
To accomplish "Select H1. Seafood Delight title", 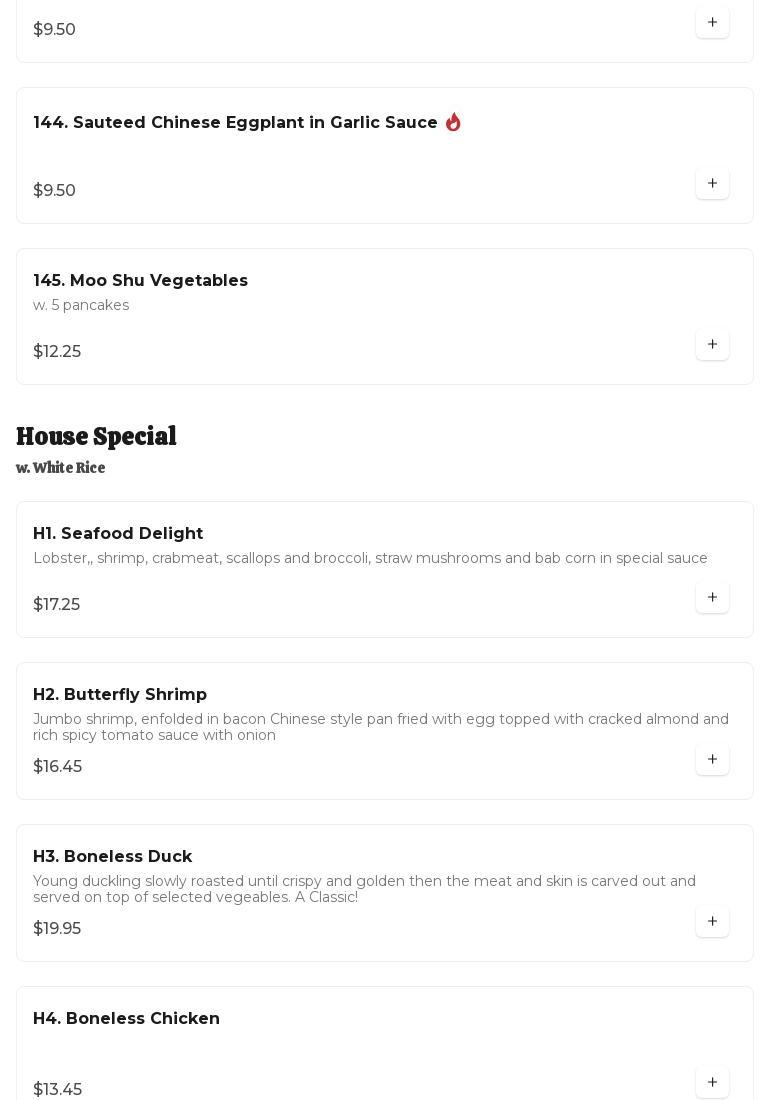I will [118, 534].
